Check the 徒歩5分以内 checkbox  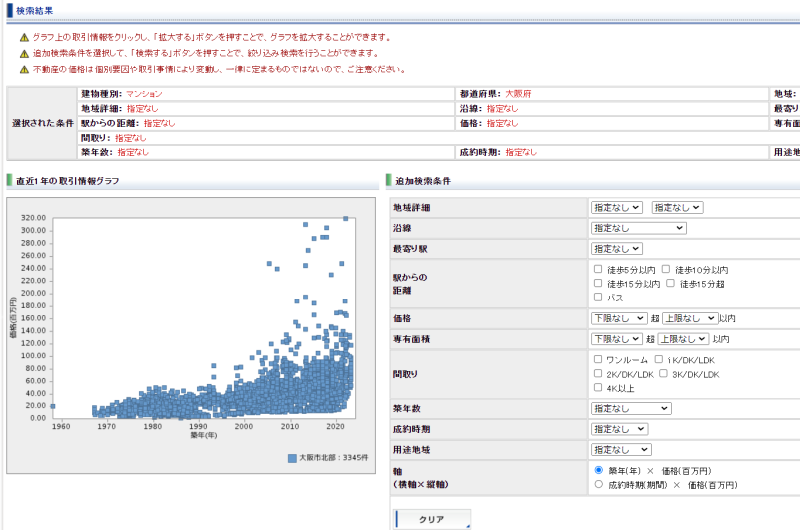click(598, 270)
